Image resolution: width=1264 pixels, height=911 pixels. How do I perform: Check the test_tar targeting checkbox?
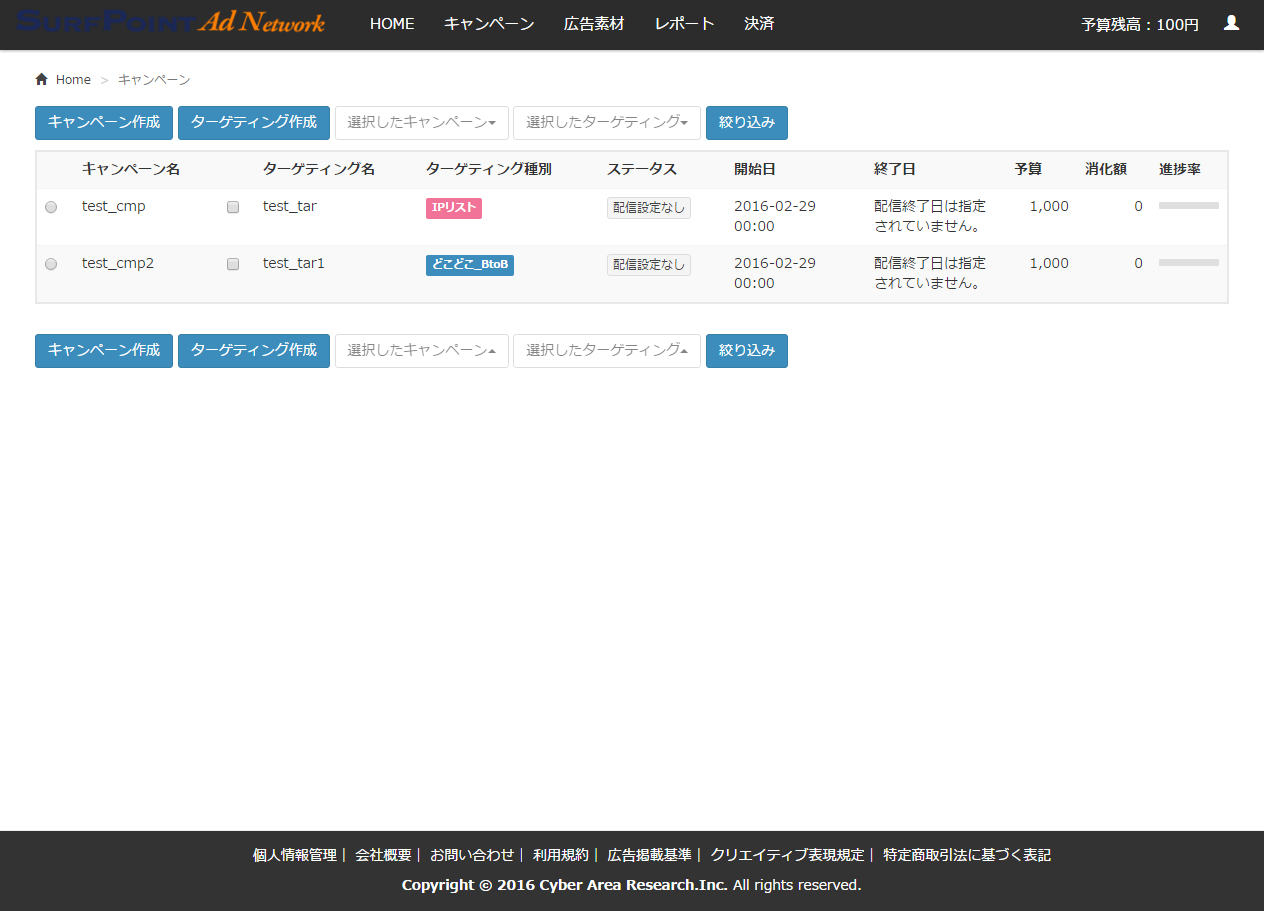pyautogui.click(x=233, y=207)
